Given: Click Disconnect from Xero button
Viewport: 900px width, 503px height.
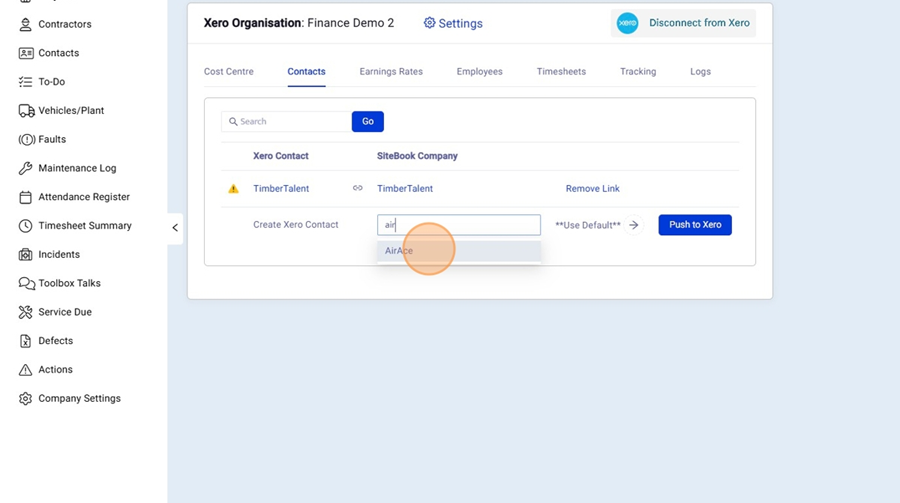Looking at the screenshot, I should [684, 23].
